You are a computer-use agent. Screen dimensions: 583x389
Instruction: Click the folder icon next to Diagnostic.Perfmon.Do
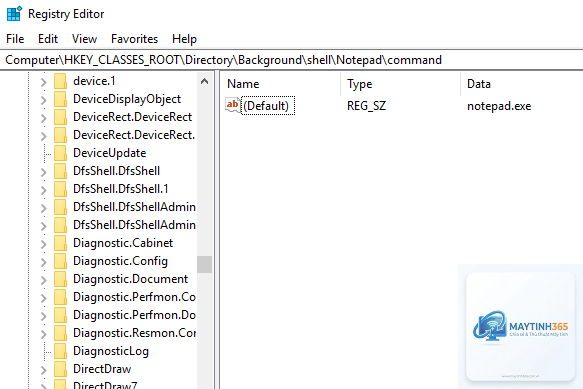tap(60, 315)
